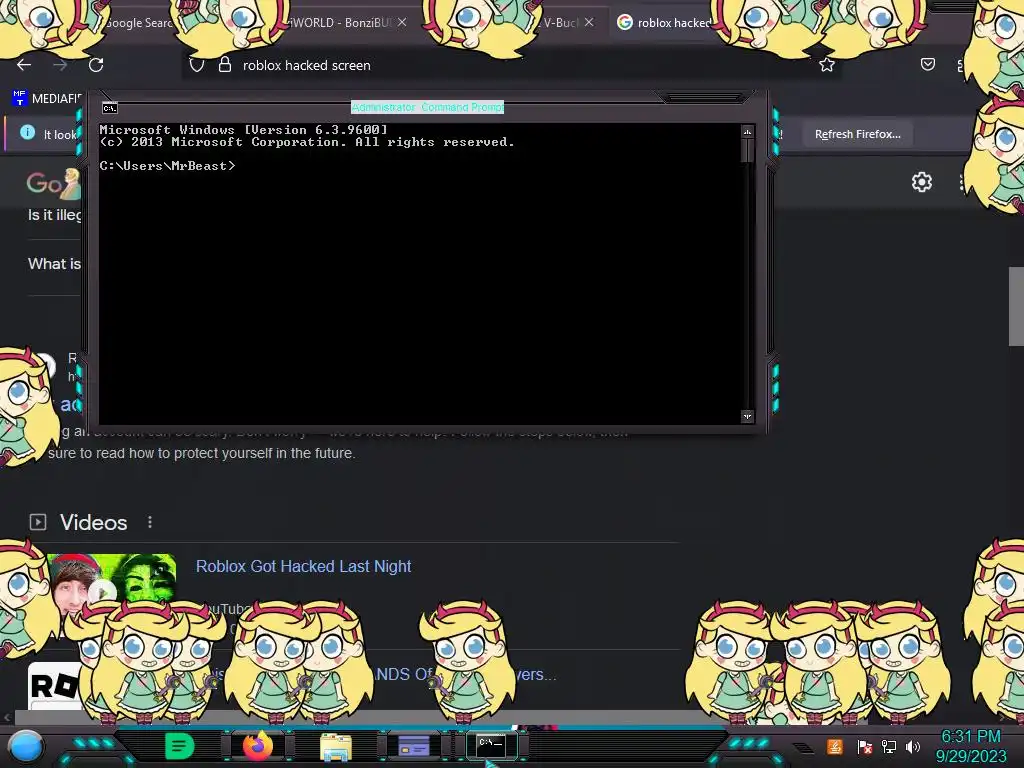Switch to the V-Bucks tab
The height and width of the screenshot is (768, 1024).
click(x=562, y=23)
